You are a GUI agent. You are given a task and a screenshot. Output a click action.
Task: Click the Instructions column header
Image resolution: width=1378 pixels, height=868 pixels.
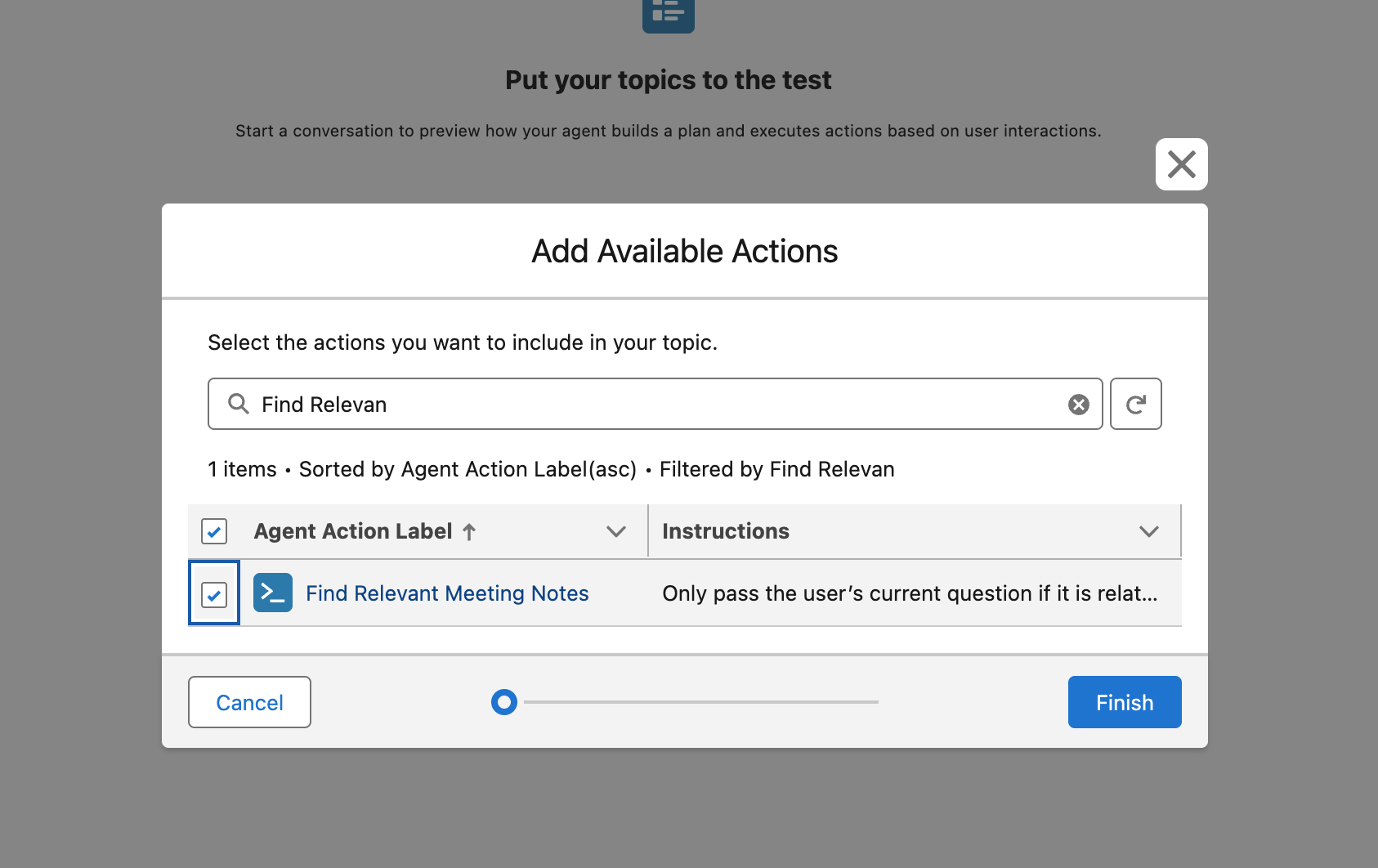click(726, 531)
